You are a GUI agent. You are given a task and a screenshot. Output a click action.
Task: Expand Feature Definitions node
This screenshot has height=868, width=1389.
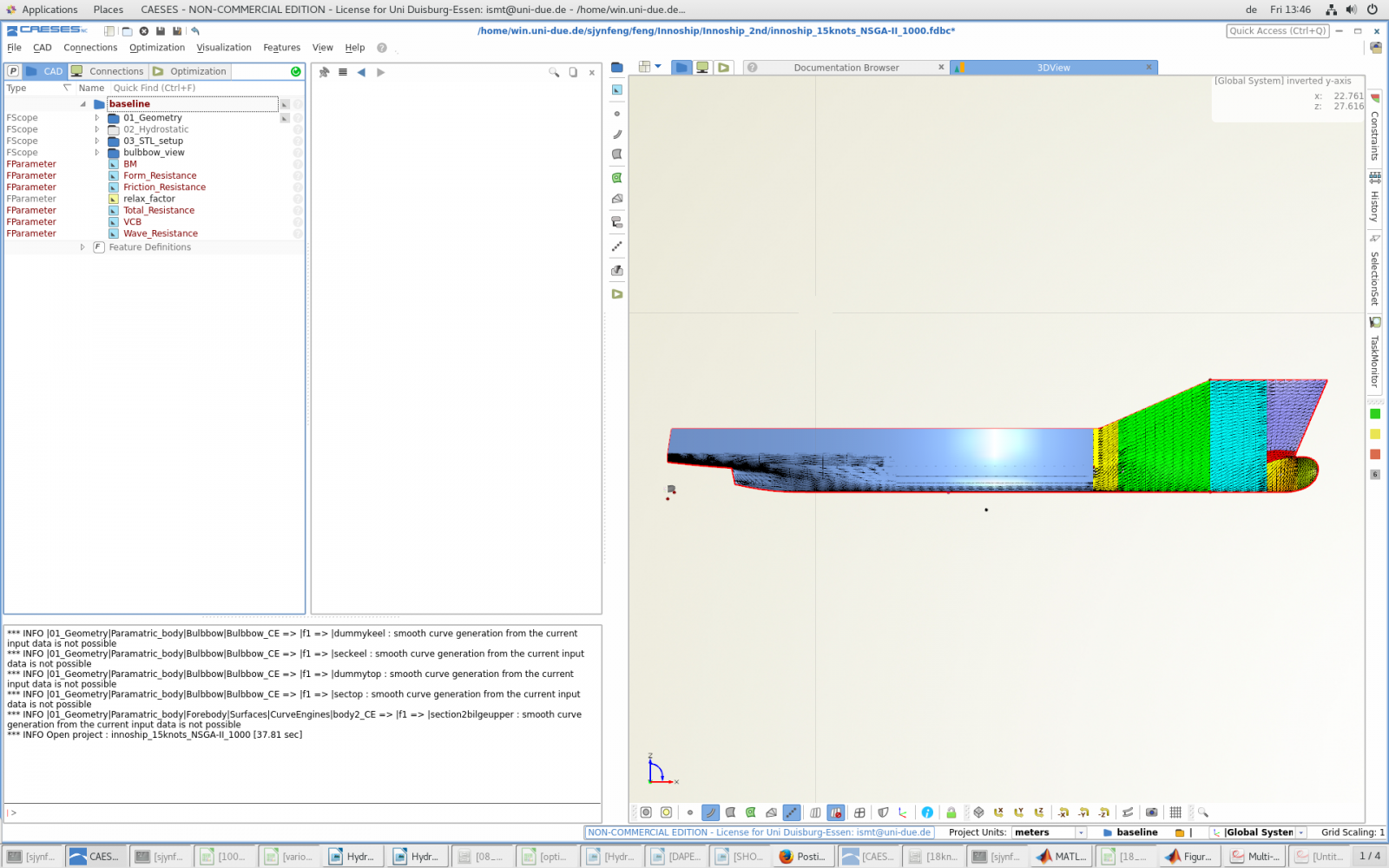tap(82, 247)
